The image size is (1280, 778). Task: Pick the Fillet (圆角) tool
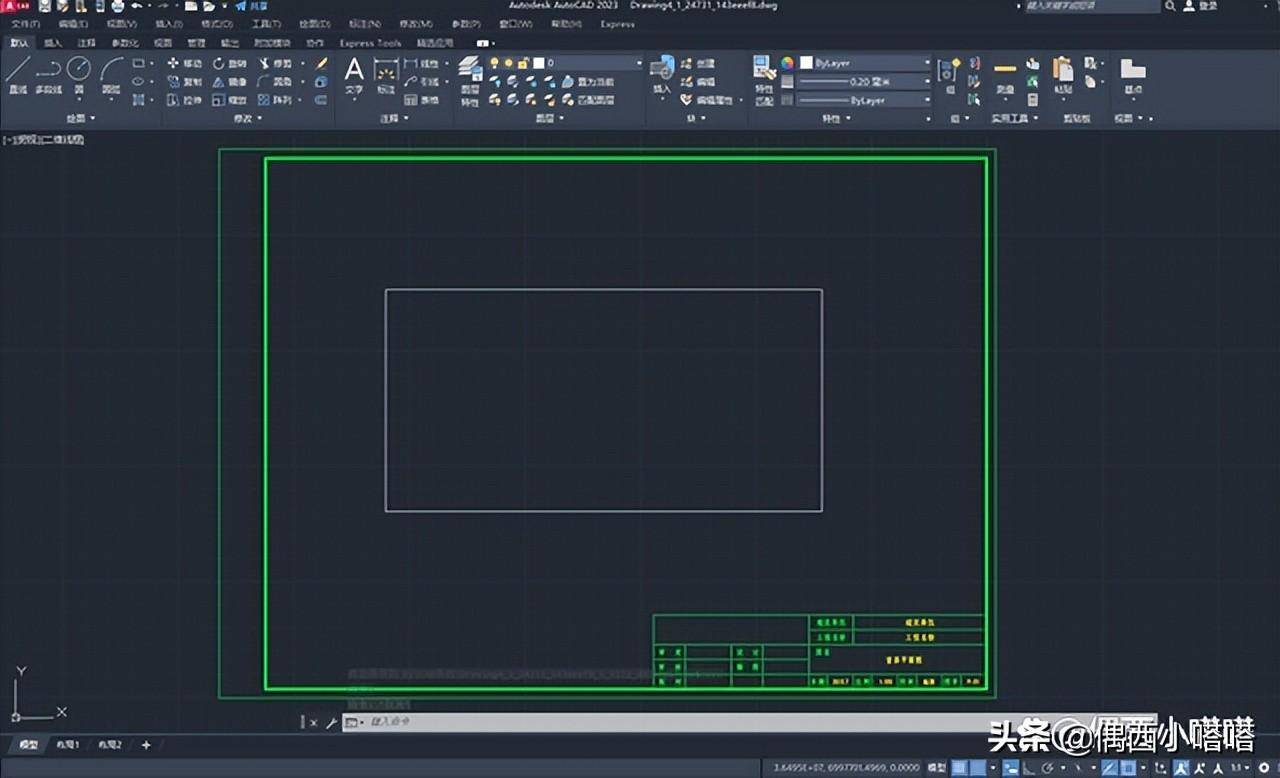(277, 82)
